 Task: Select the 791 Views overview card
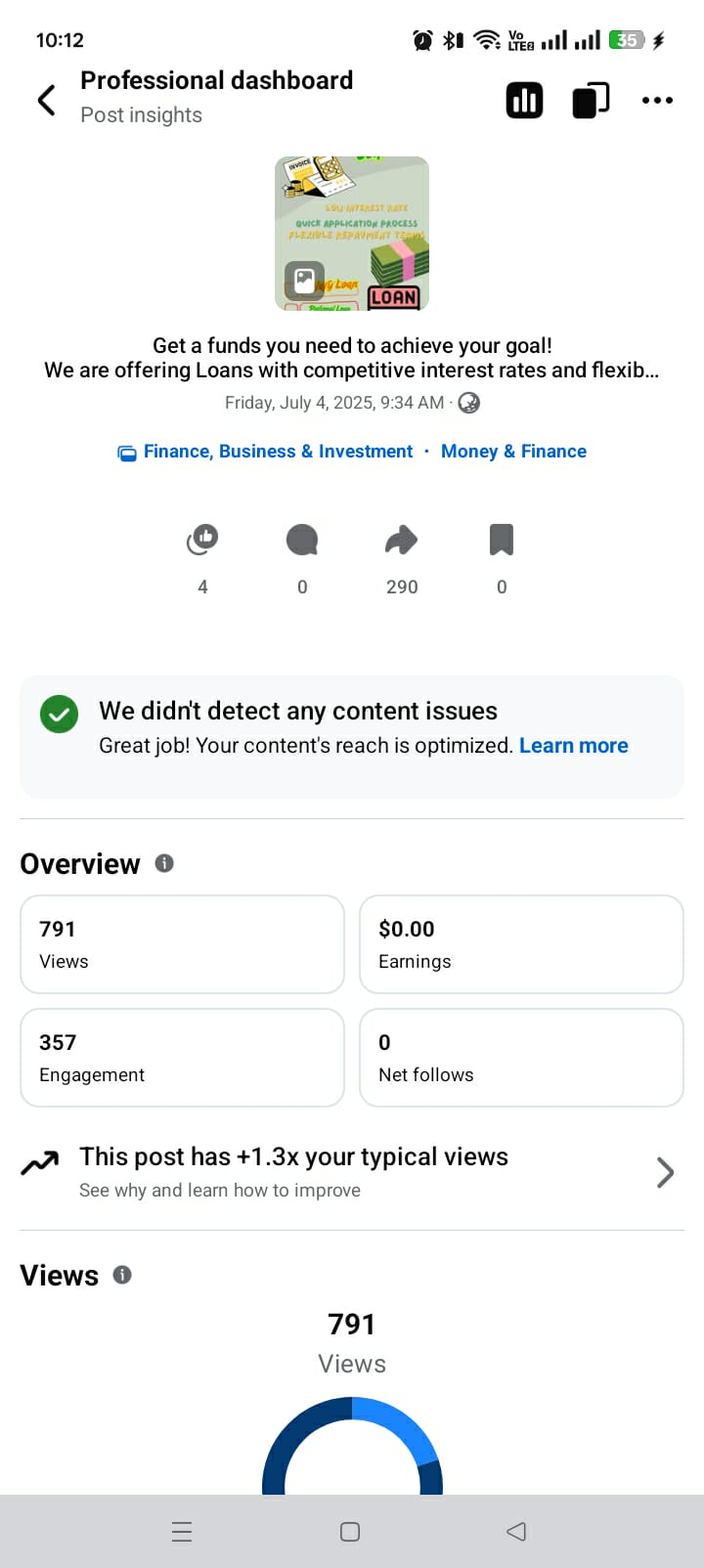[x=182, y=944]
